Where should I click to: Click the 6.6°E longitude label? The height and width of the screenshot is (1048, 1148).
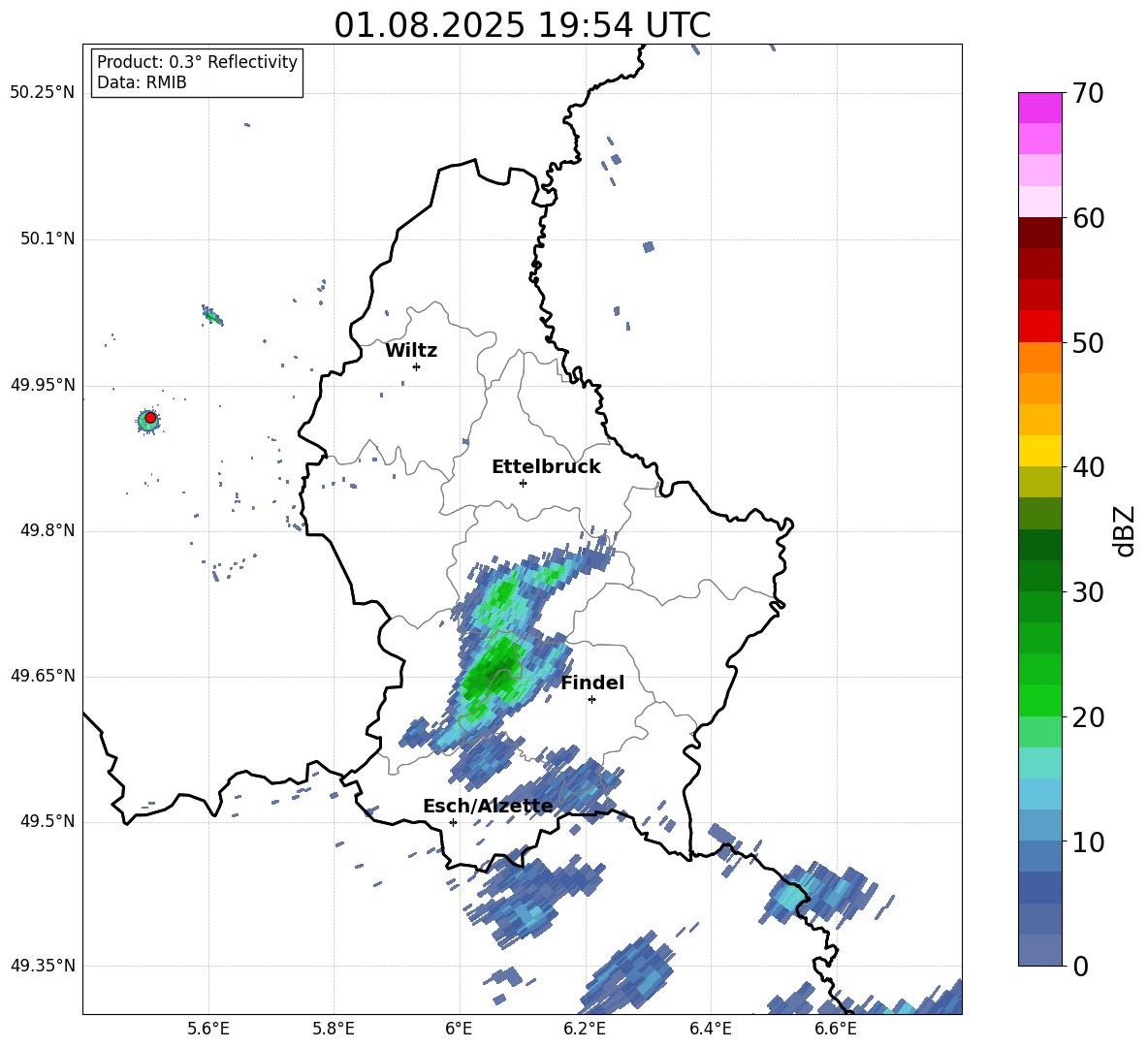point(836,1029)
